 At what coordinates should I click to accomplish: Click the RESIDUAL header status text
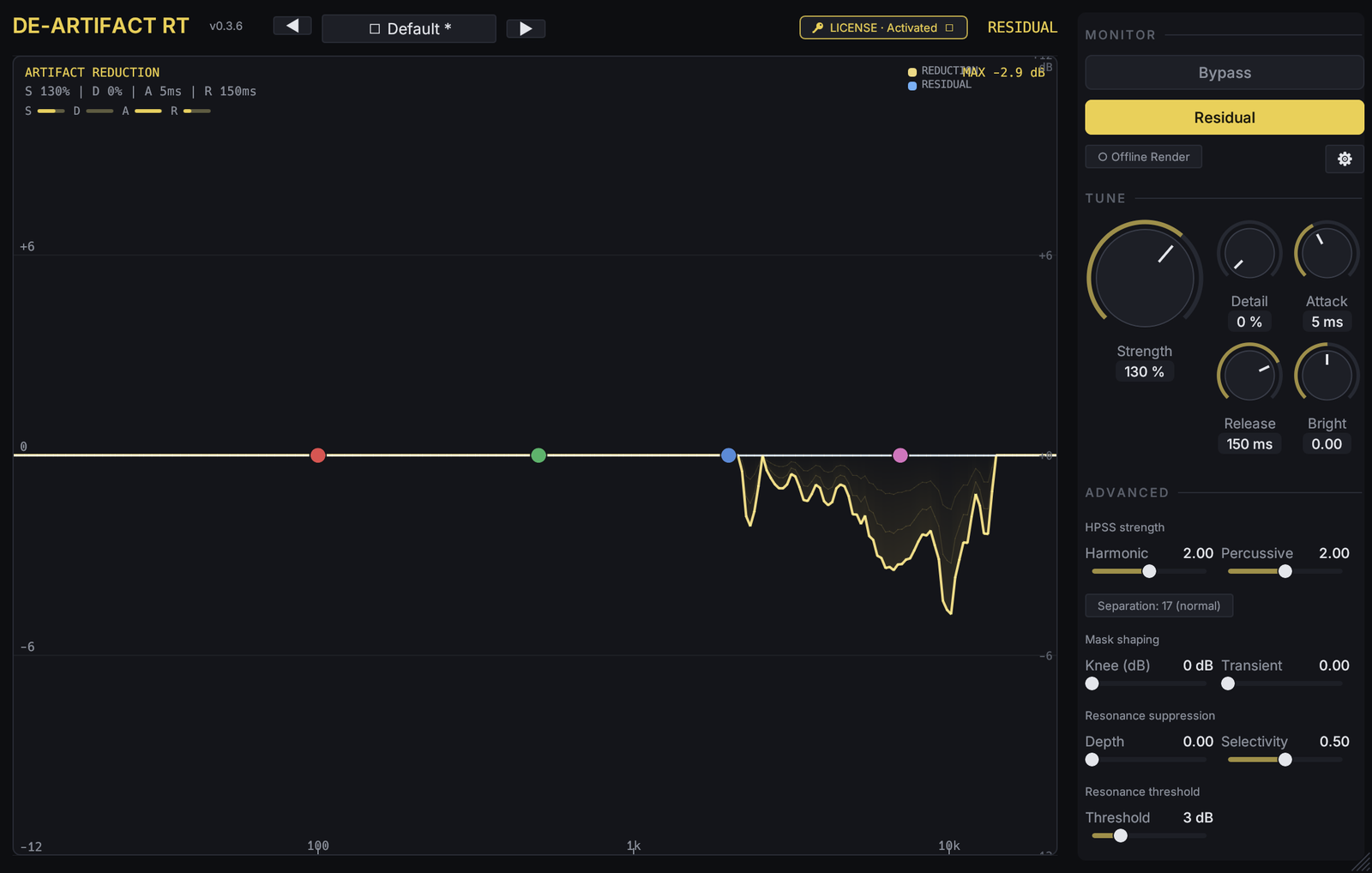point(1022,27)
